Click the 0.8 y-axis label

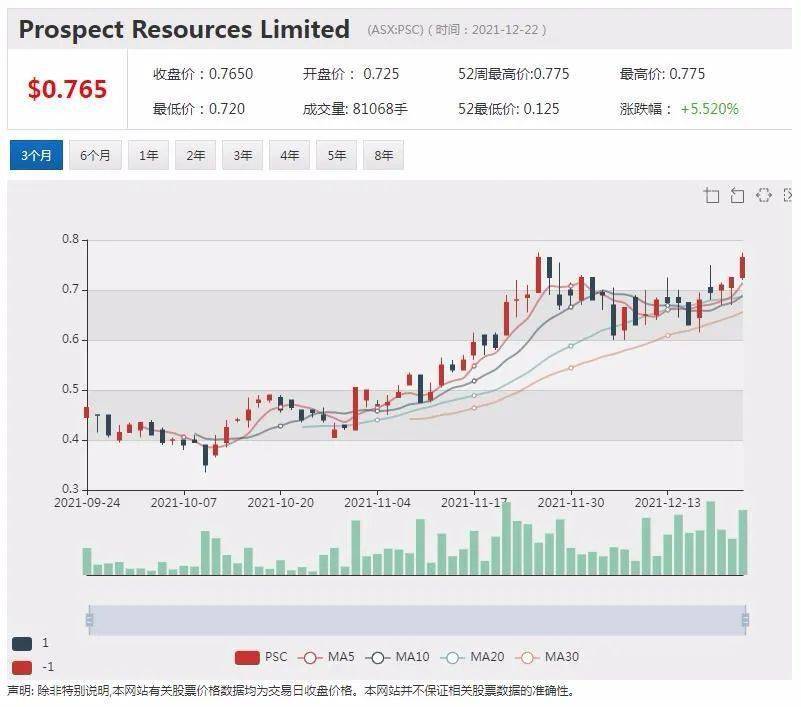coord(70,239)
